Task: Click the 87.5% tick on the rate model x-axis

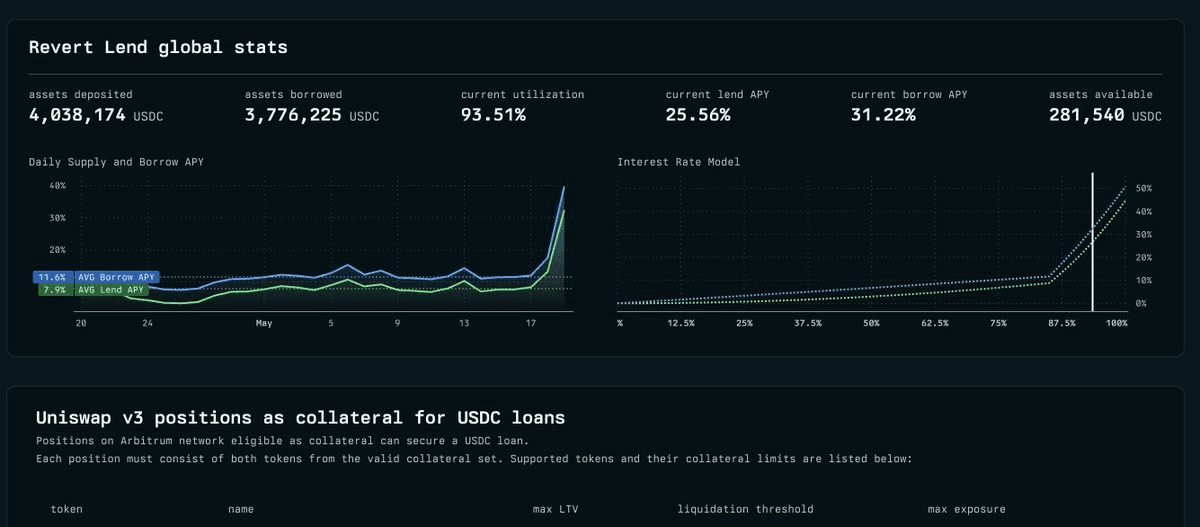Action: pos(1062,323)
